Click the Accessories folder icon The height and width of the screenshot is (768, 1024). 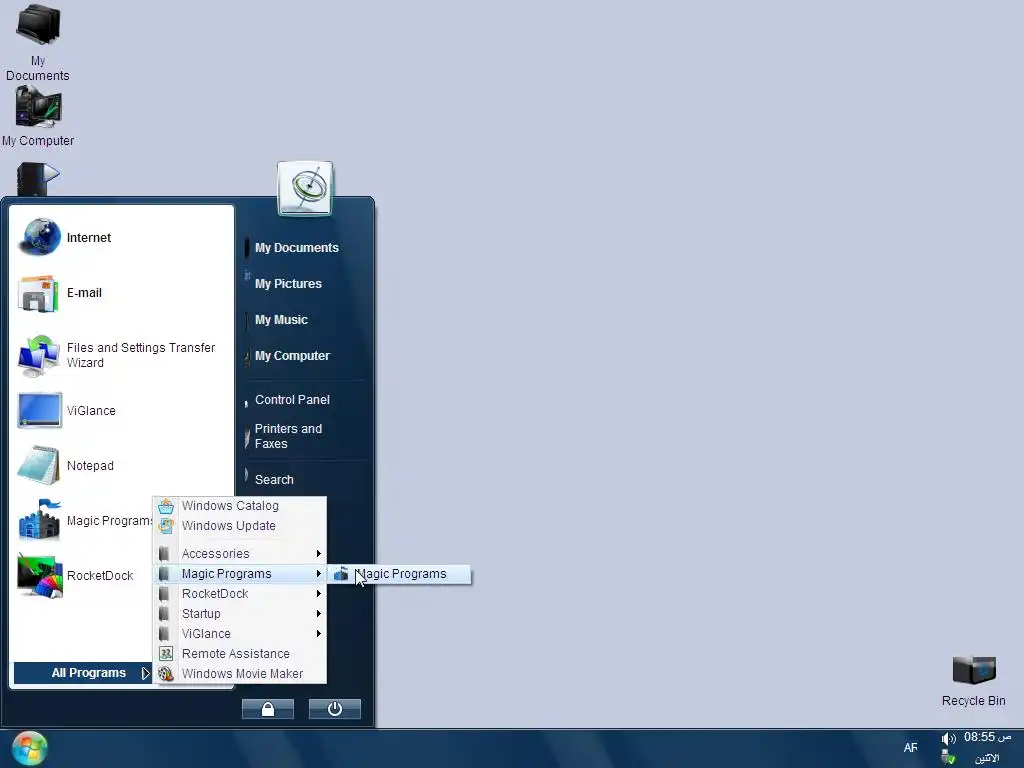tap(165, 554)
